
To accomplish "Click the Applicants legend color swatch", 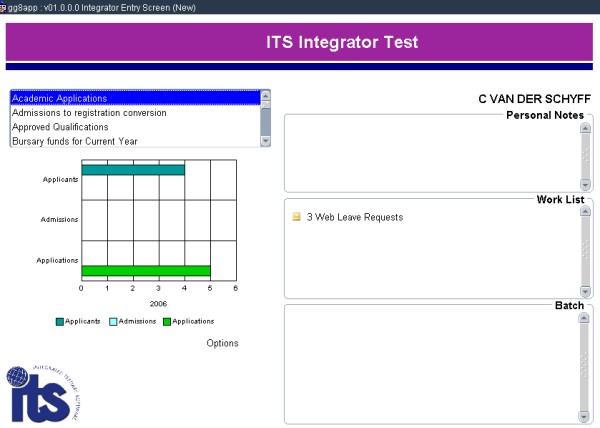I will point(60,322).
